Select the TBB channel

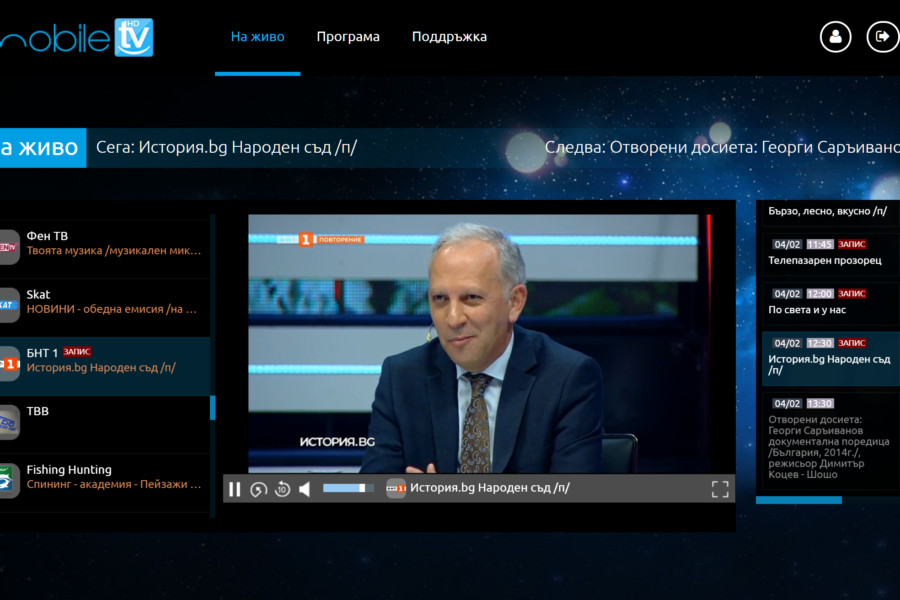coord(105,420)
